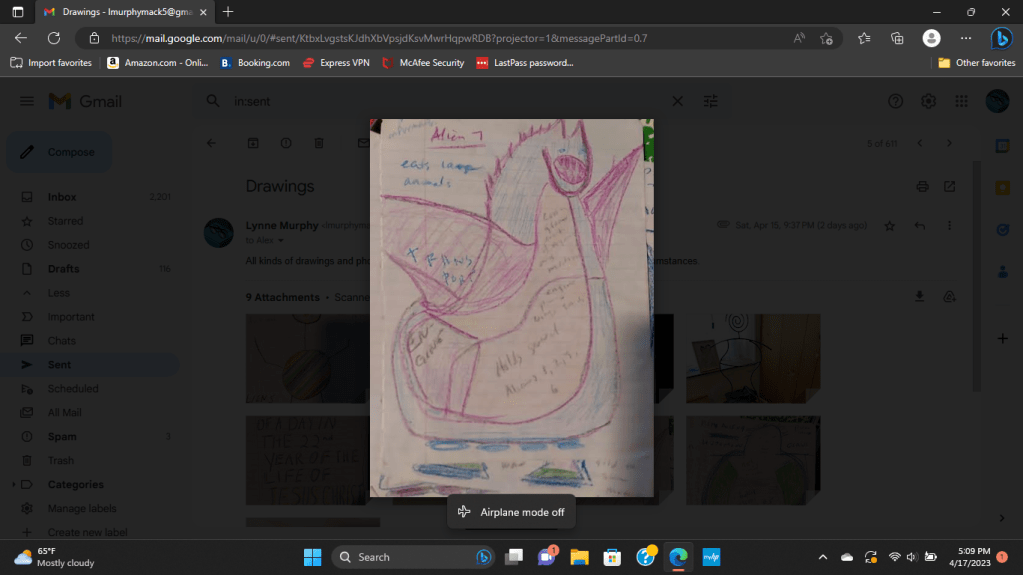Click the Compose button
Screen dimensions: 1023x575
[60, 152]
